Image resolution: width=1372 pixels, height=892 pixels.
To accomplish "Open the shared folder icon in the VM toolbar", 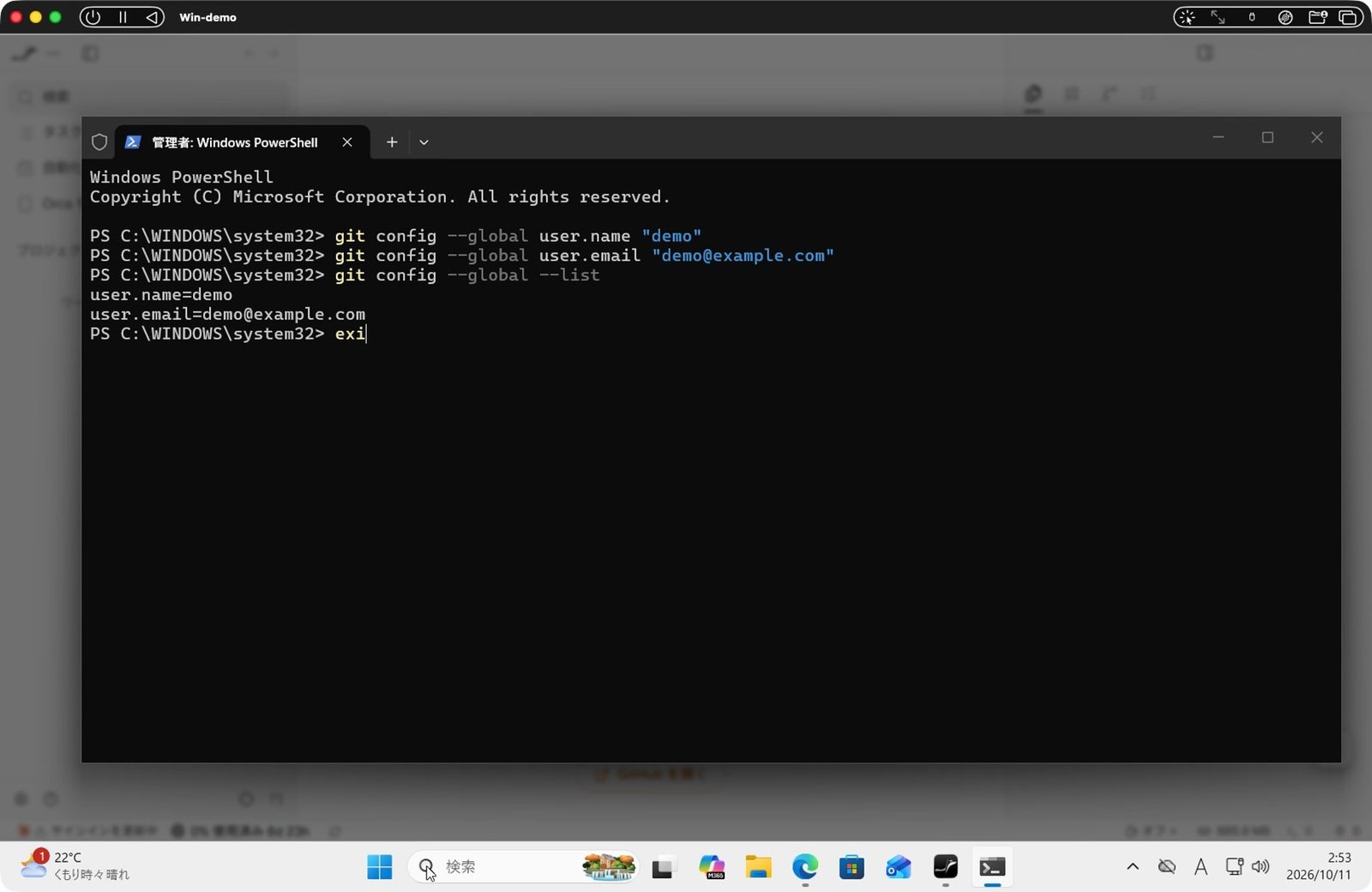I will [1318, 17].
